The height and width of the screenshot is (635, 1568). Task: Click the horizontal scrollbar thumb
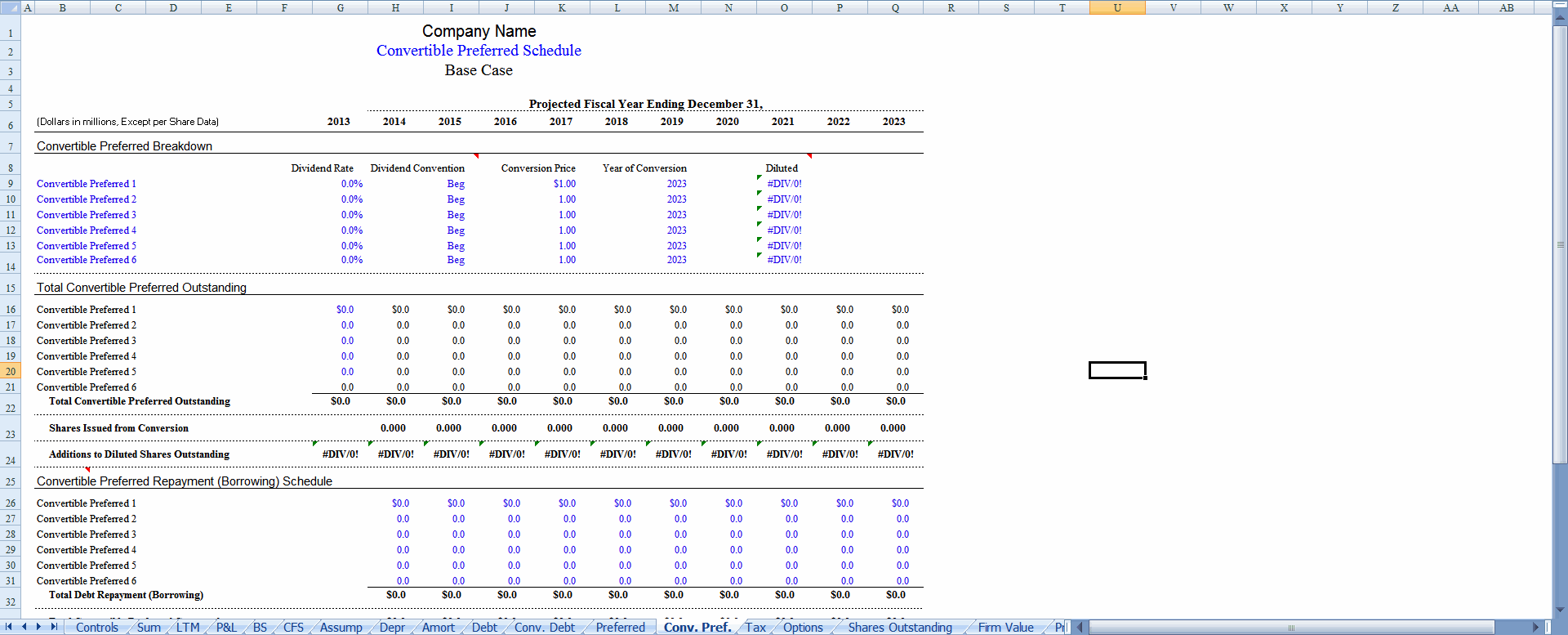pos(1291,628)
